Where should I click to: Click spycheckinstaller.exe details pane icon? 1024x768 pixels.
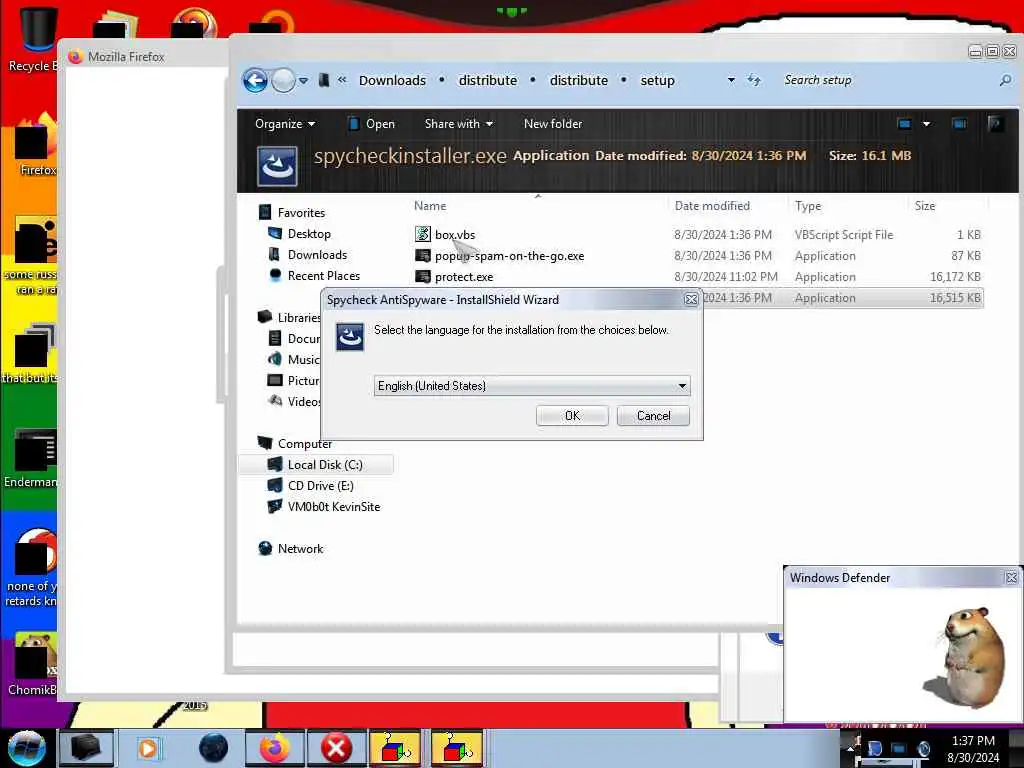278,166
